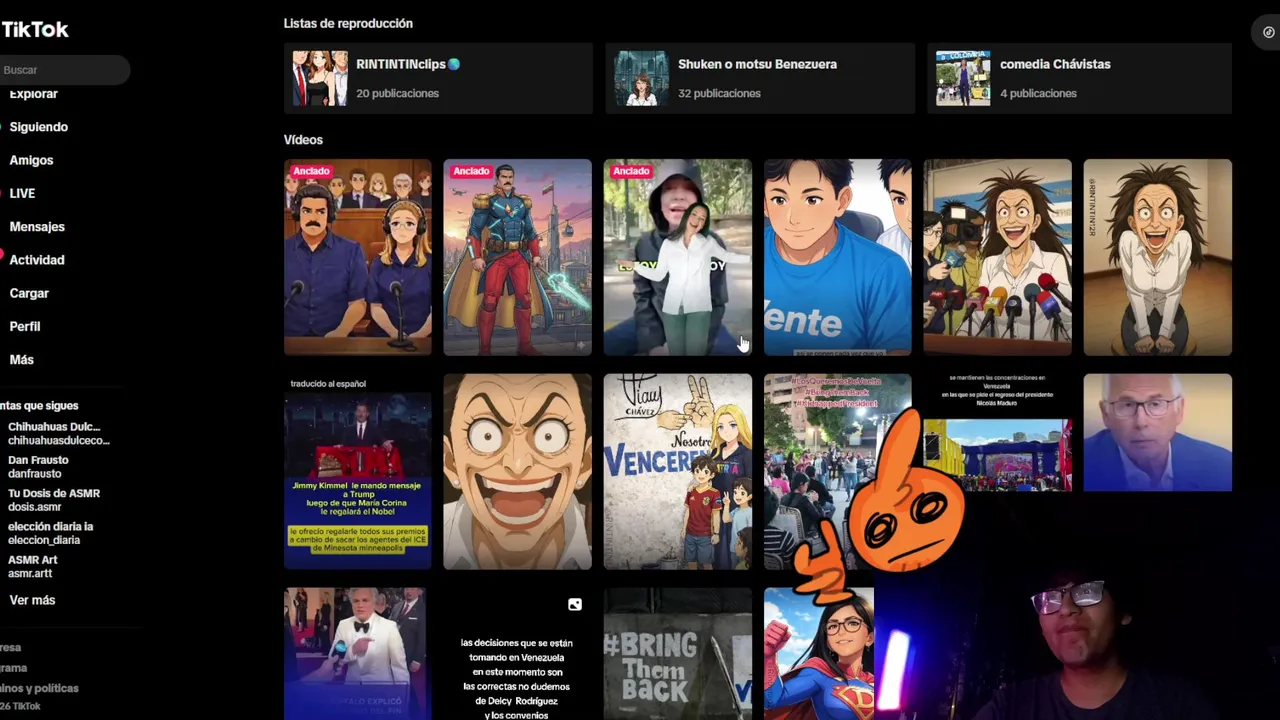Click comedia Chávistas playlist cover thumbnail
Screen dimensions: 1280x720
pyautogui.click(x=963, y=78)
